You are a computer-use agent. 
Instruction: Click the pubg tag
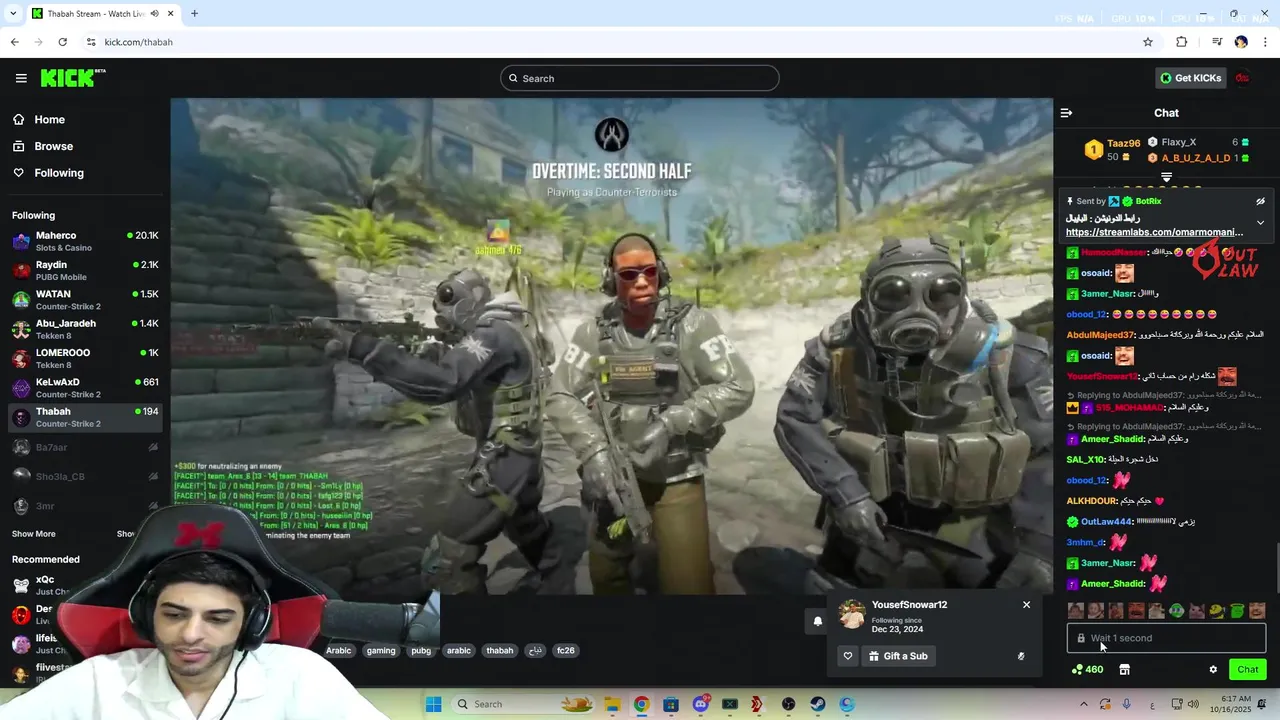[x=421, y=650]
